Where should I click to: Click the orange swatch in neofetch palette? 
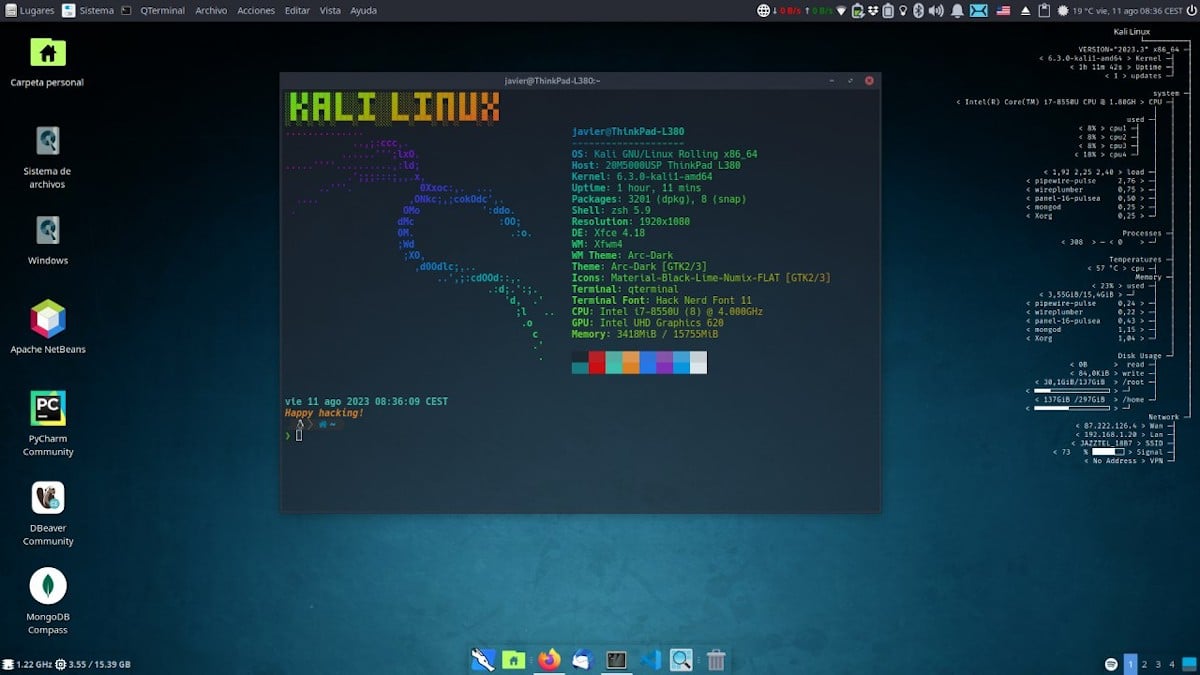coord(631,362)
